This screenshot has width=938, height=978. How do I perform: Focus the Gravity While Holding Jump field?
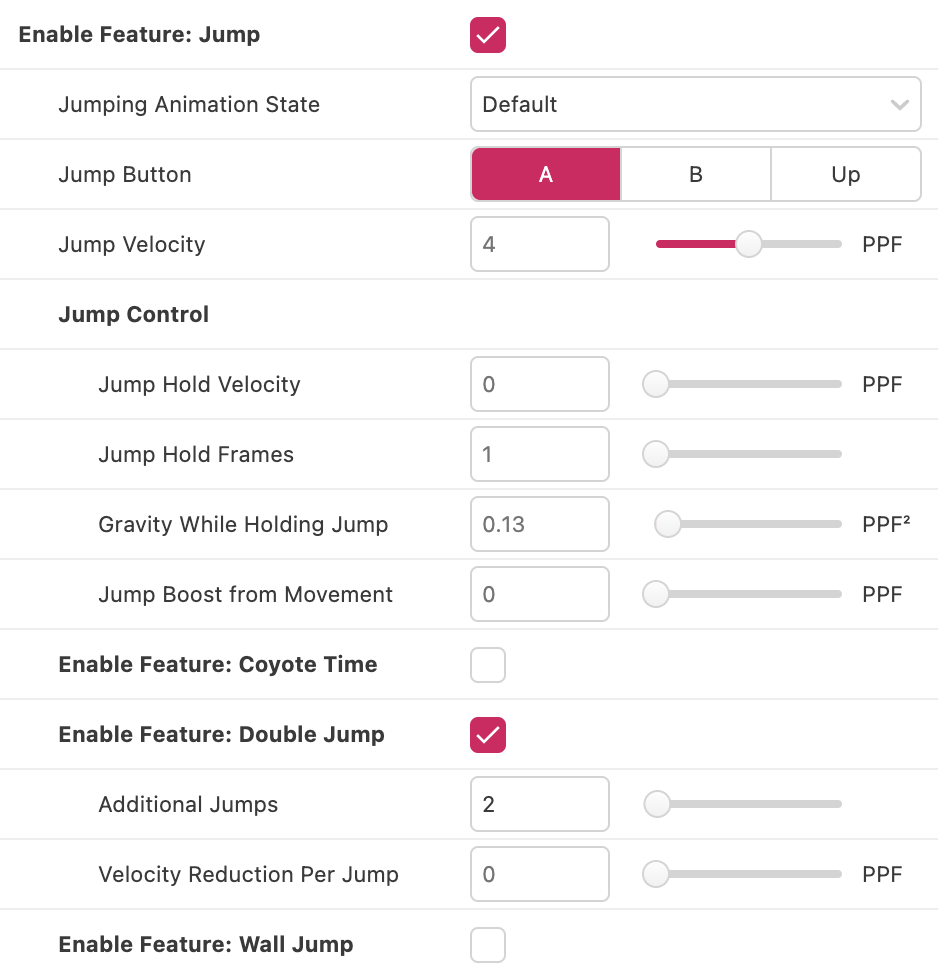[x=539, y=525]
